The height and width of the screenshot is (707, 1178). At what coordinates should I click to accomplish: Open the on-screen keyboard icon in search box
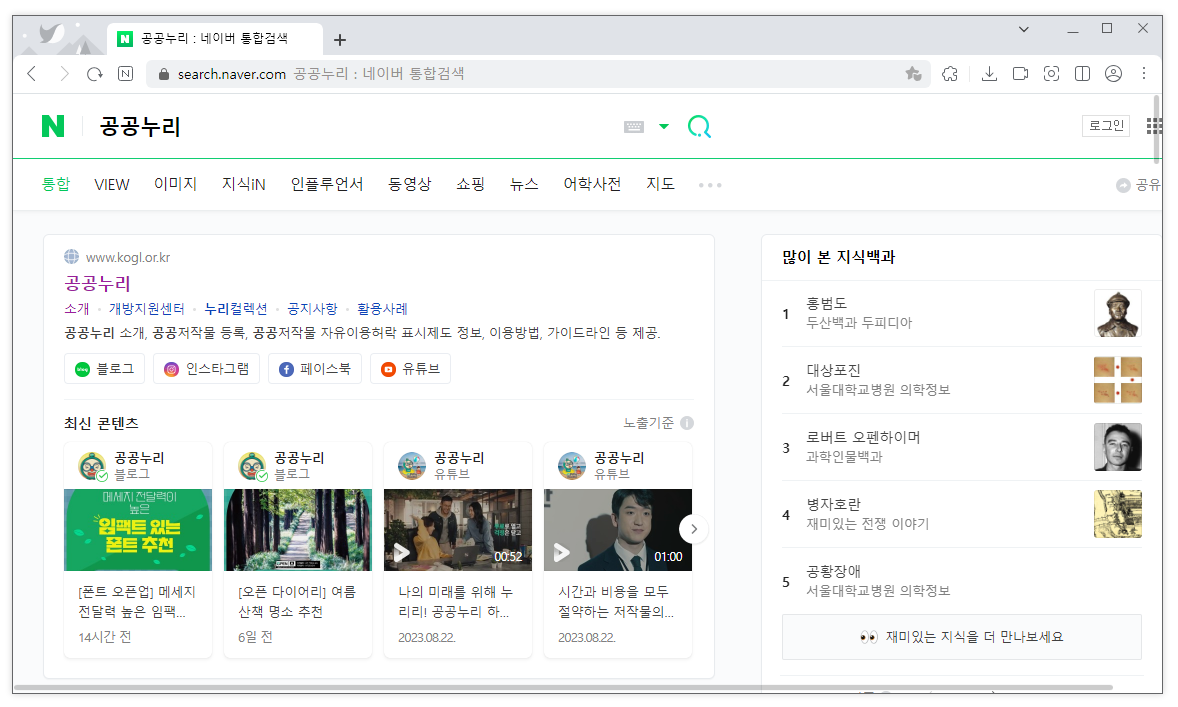click(633, 127)
